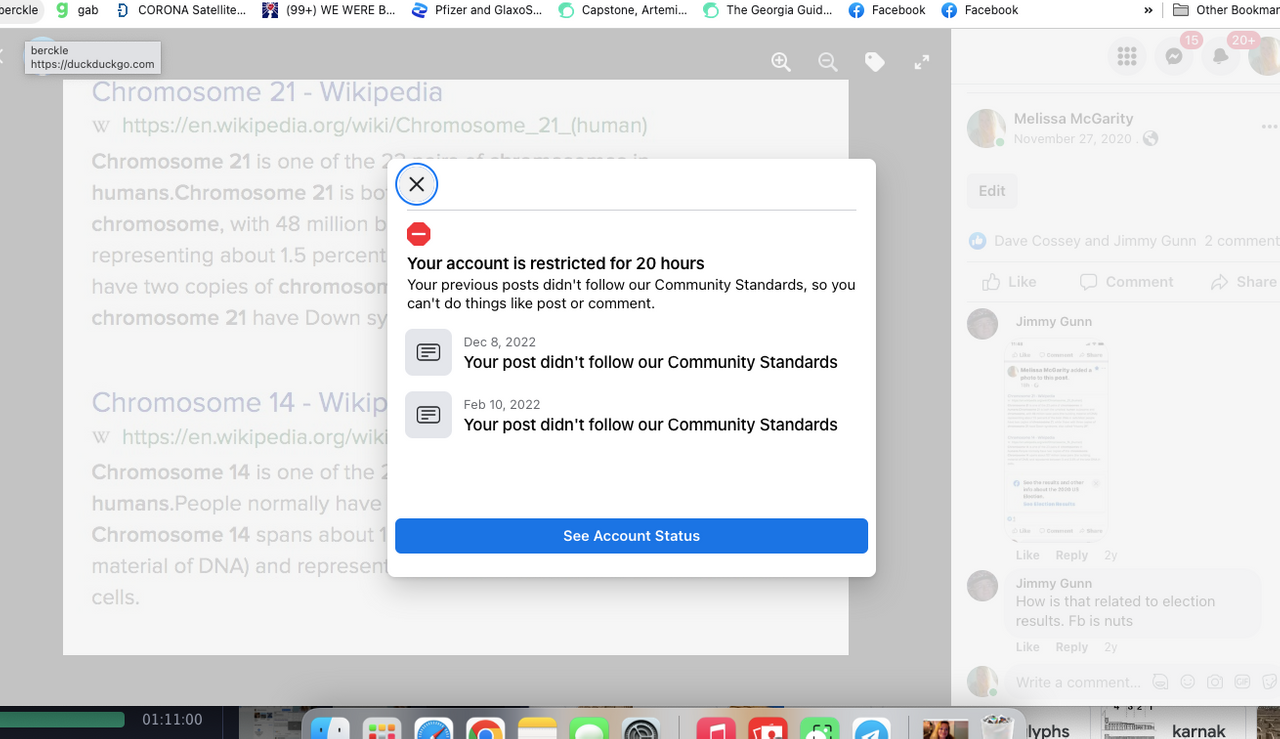Open Messages from the Dock
The height and width of the screenshot is (739, 1280).
[590, 731]
